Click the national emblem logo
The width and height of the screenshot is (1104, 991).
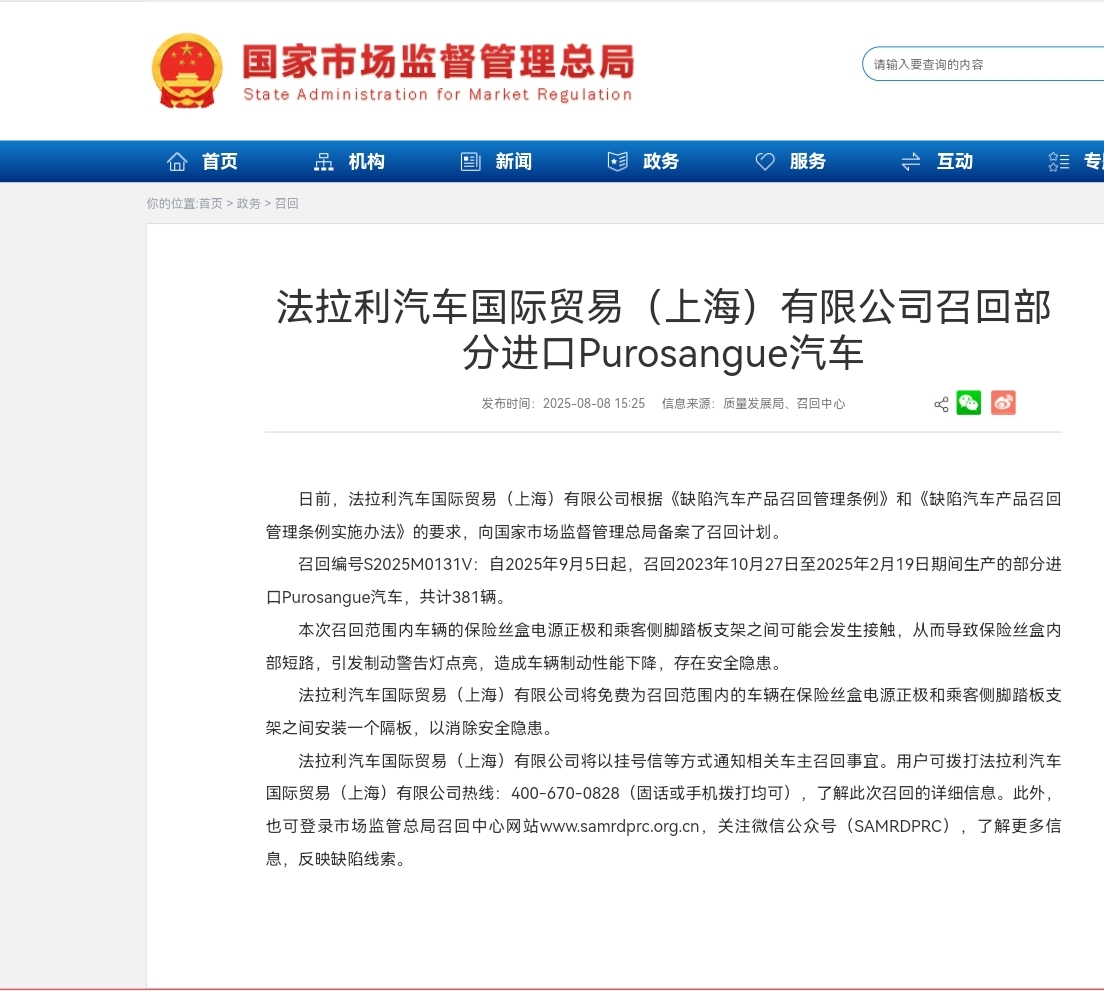click(x=187, y=70)
